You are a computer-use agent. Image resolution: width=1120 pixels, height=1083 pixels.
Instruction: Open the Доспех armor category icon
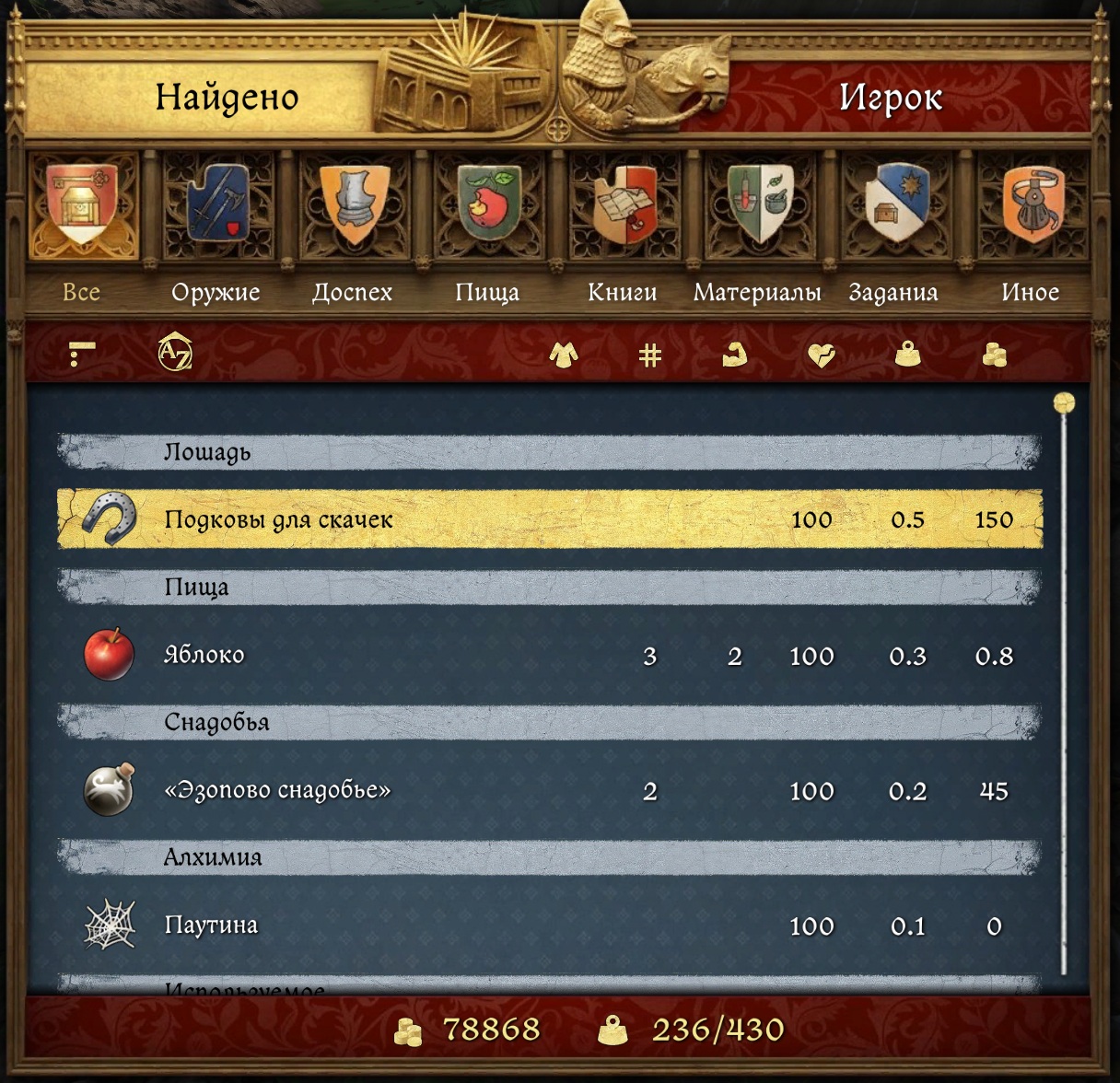click(x=354, y=205)
